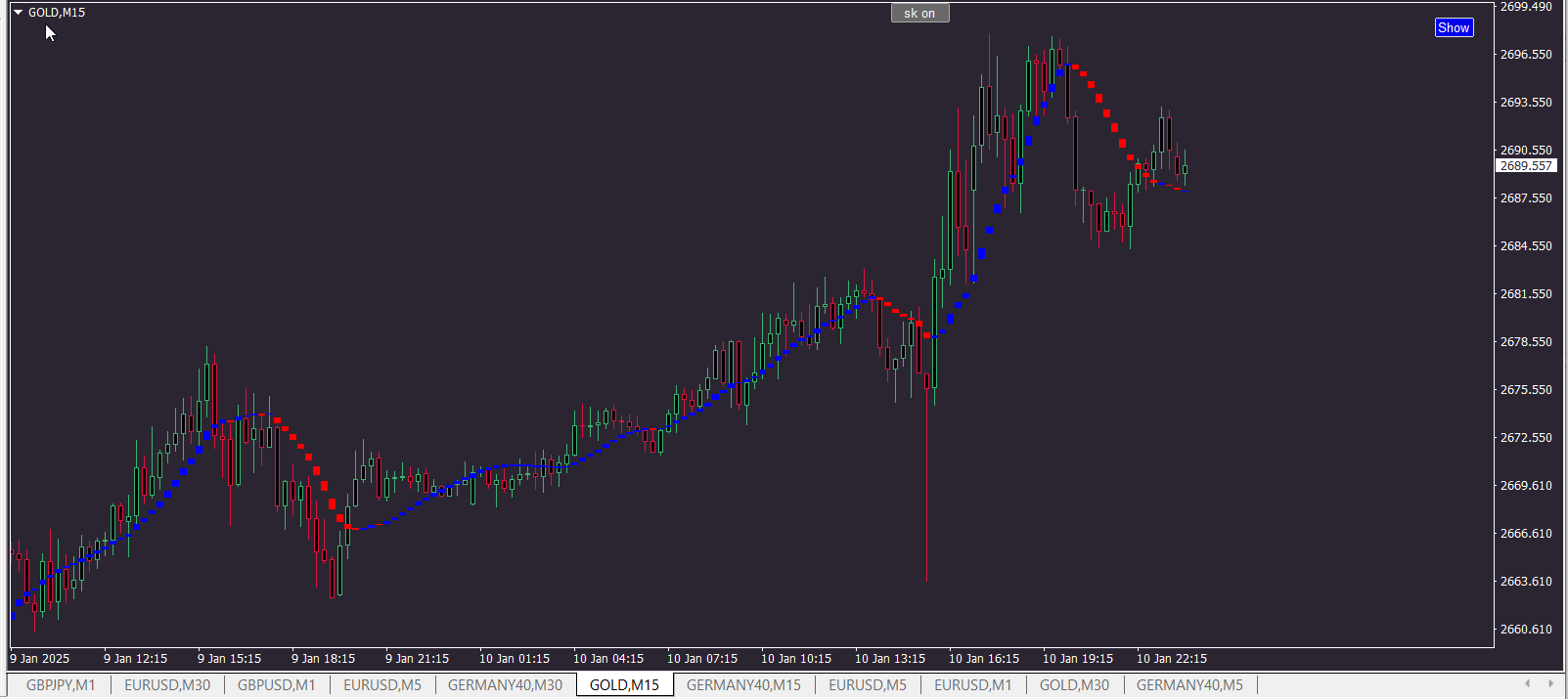This screenshot has height=699, width=1568.
Task: Switch to the EURUSD,M30 tab
Action: (x=167, y=685)
